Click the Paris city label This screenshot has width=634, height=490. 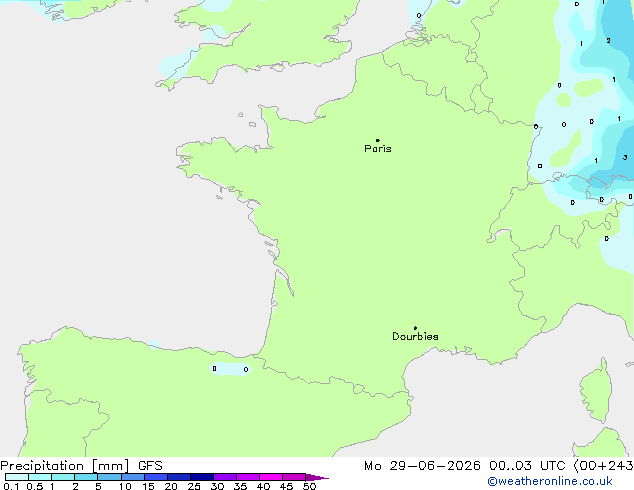coord(378,149)
